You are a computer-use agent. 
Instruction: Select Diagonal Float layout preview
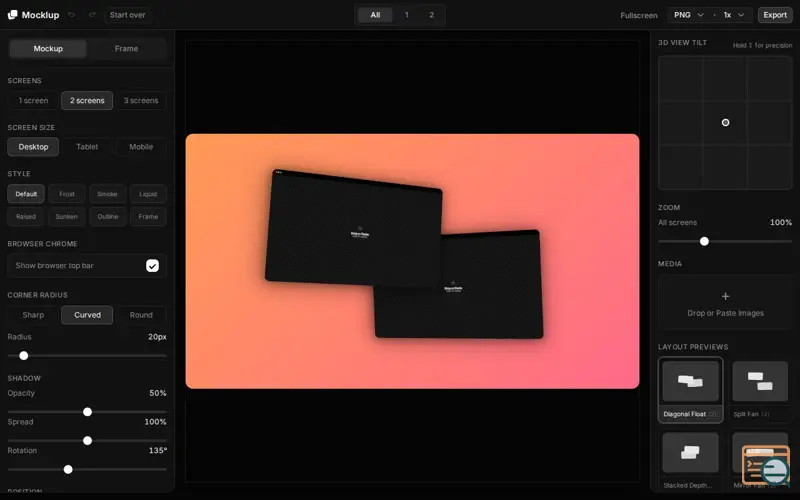pos(690,390)
